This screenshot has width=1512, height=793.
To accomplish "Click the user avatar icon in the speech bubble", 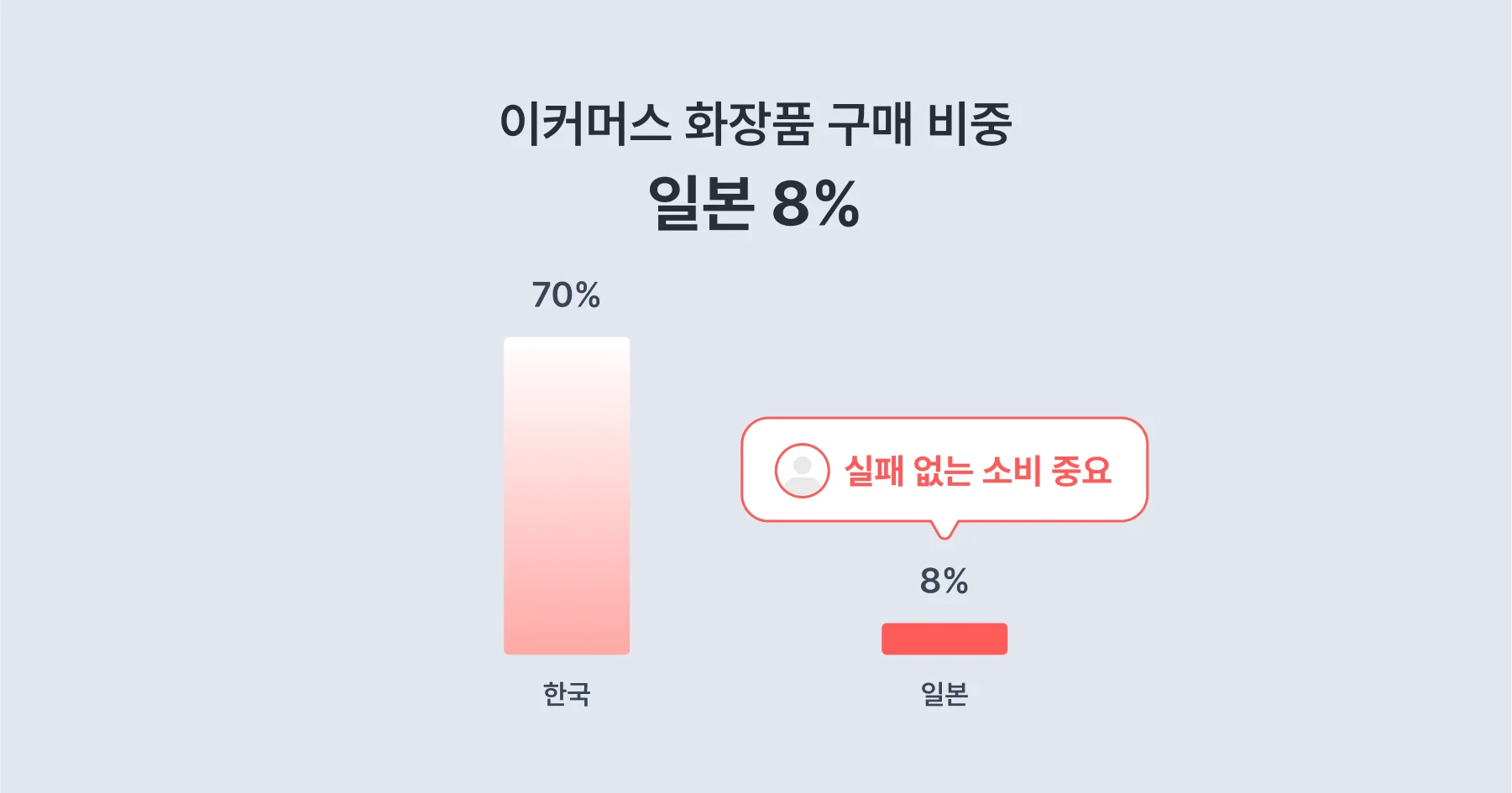I will pyautogui.click(x=802, y=470).
